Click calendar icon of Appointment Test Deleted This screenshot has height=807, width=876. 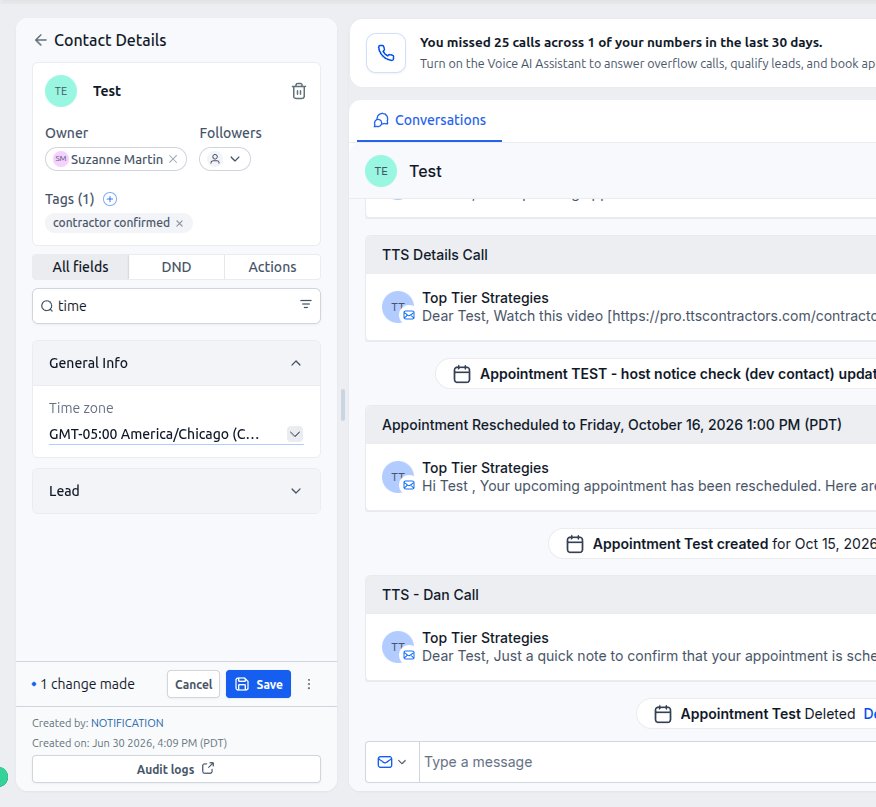point(663,714)
